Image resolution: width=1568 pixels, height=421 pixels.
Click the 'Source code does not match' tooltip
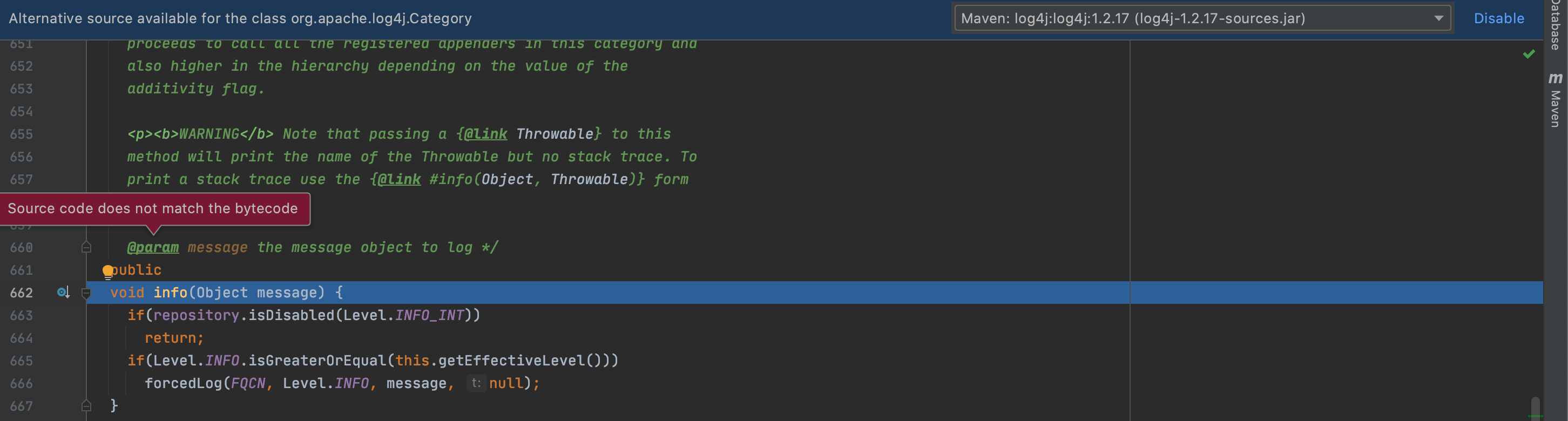[154, 209]
